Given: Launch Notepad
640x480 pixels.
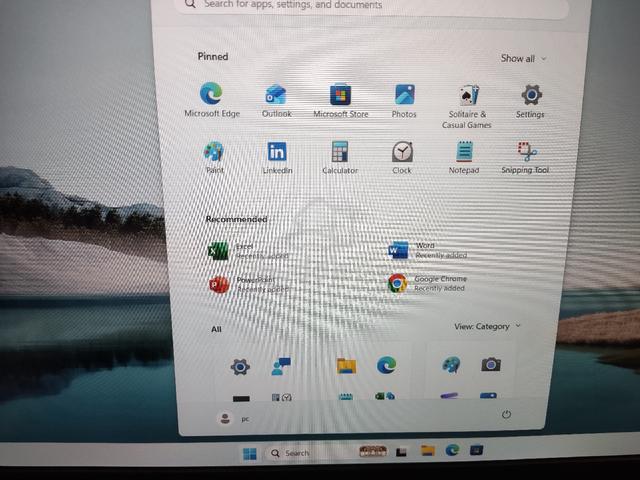Looking at the screenshot, I should coord(464,158).
